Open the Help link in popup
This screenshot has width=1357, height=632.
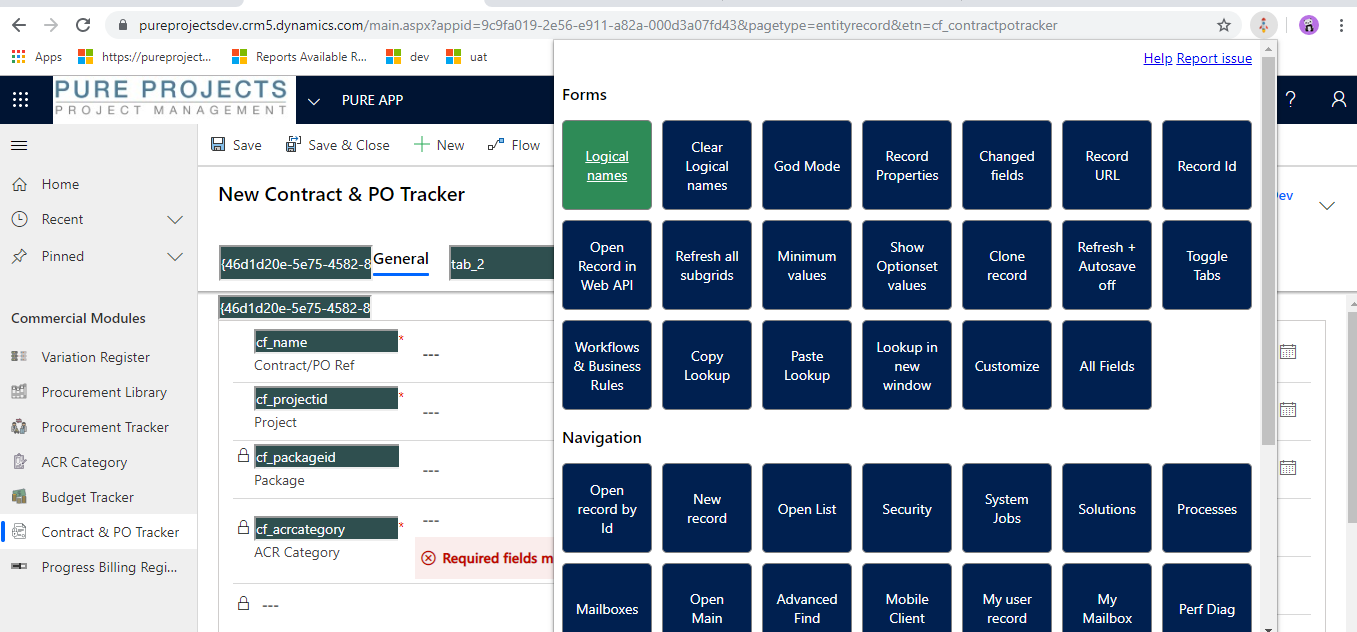1158,58
